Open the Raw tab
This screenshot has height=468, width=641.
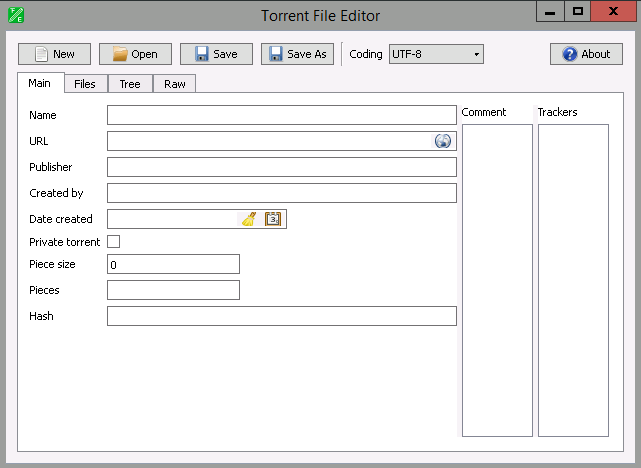coord(175,84)
